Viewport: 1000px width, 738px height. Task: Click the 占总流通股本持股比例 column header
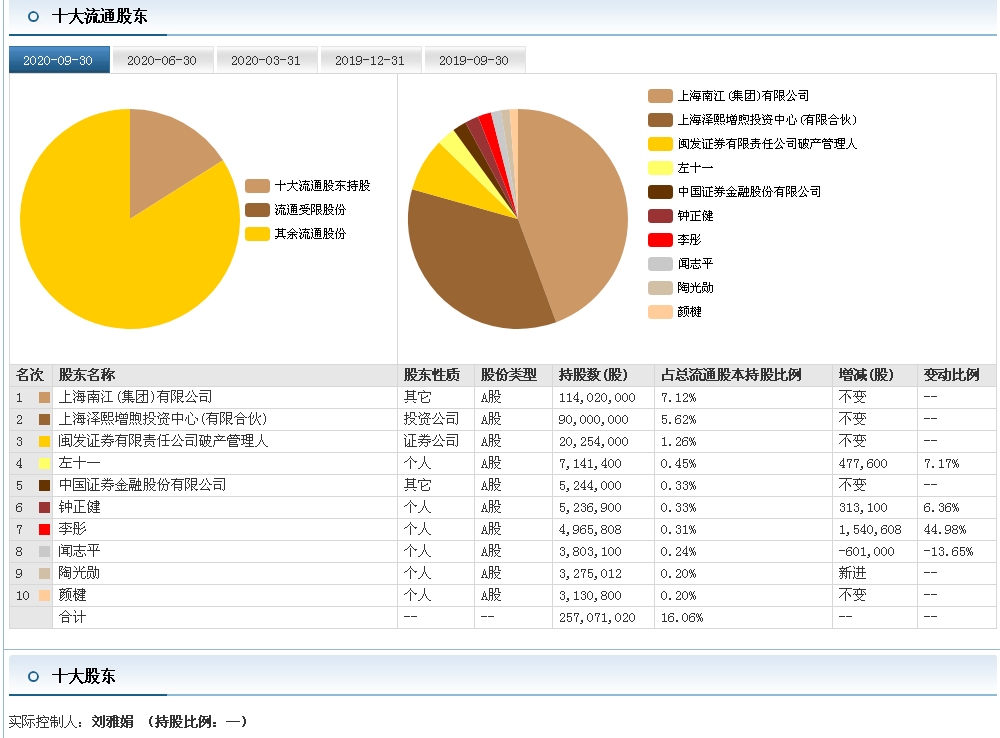point(731,375)
